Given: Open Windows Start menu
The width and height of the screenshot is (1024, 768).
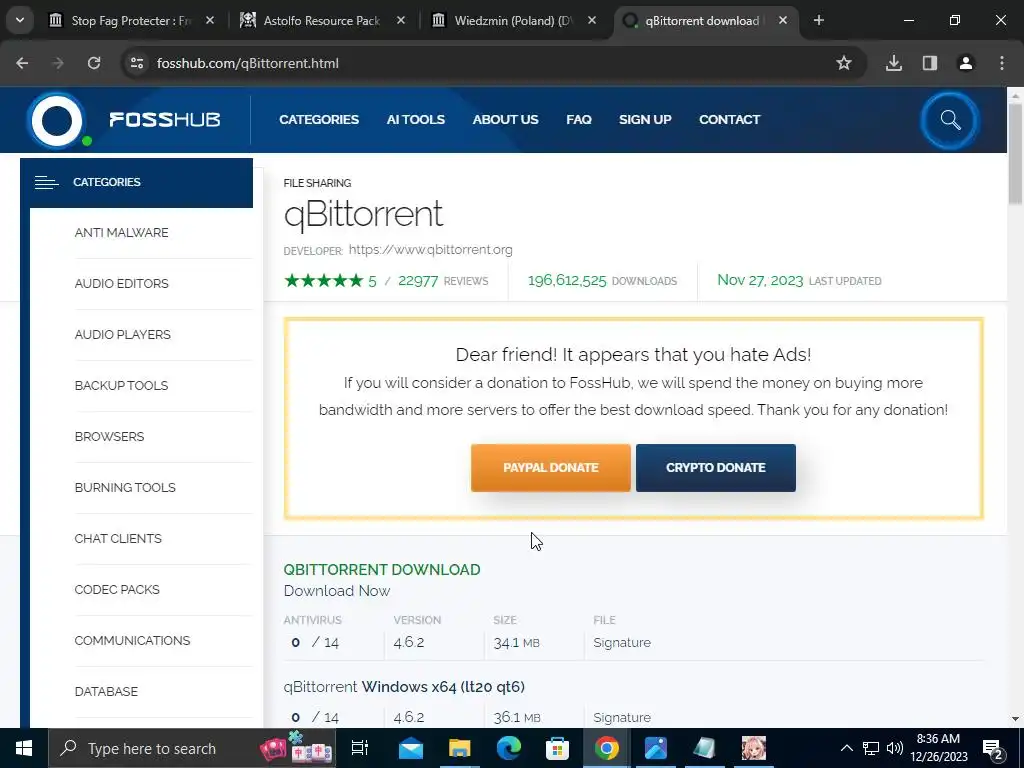Looking at the screenshot, I should 24,748.
